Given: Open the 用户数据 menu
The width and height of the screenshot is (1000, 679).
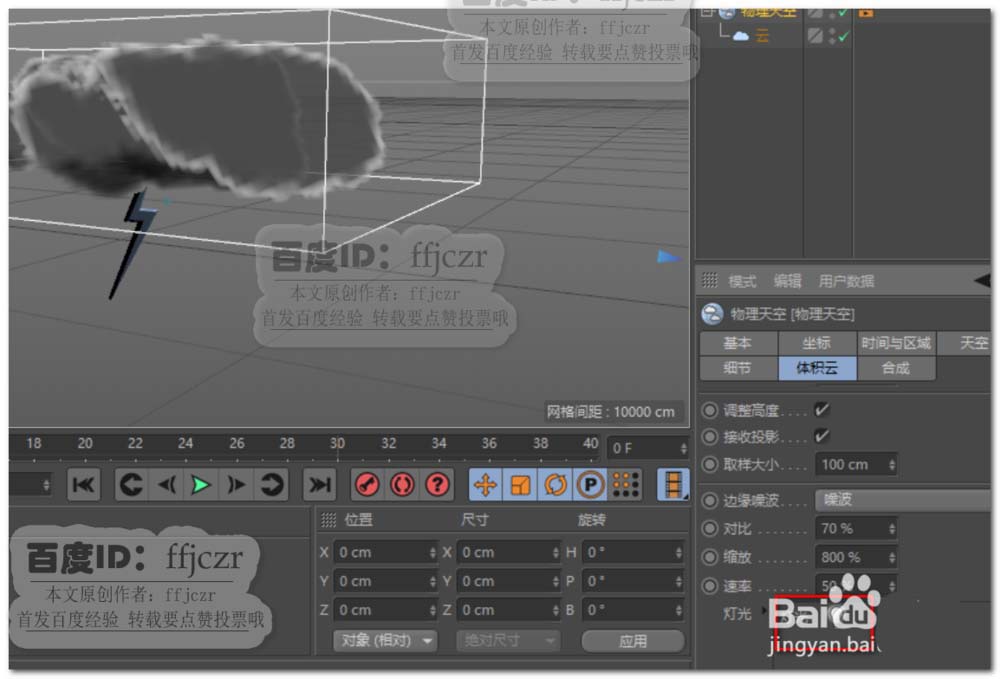Looking at the screenshot, I should coord(846,281).
